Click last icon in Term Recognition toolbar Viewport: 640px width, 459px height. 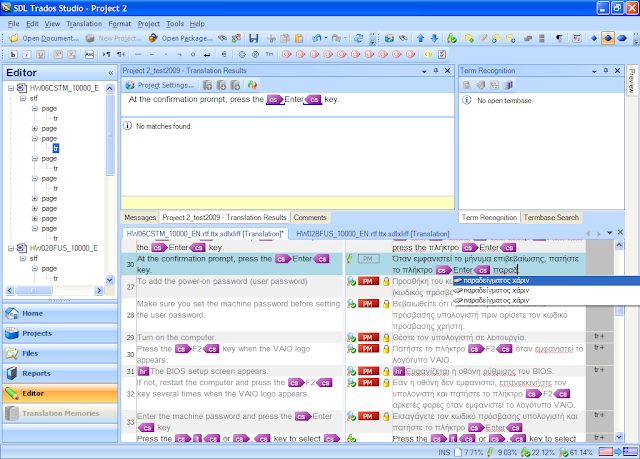point(508,85)
